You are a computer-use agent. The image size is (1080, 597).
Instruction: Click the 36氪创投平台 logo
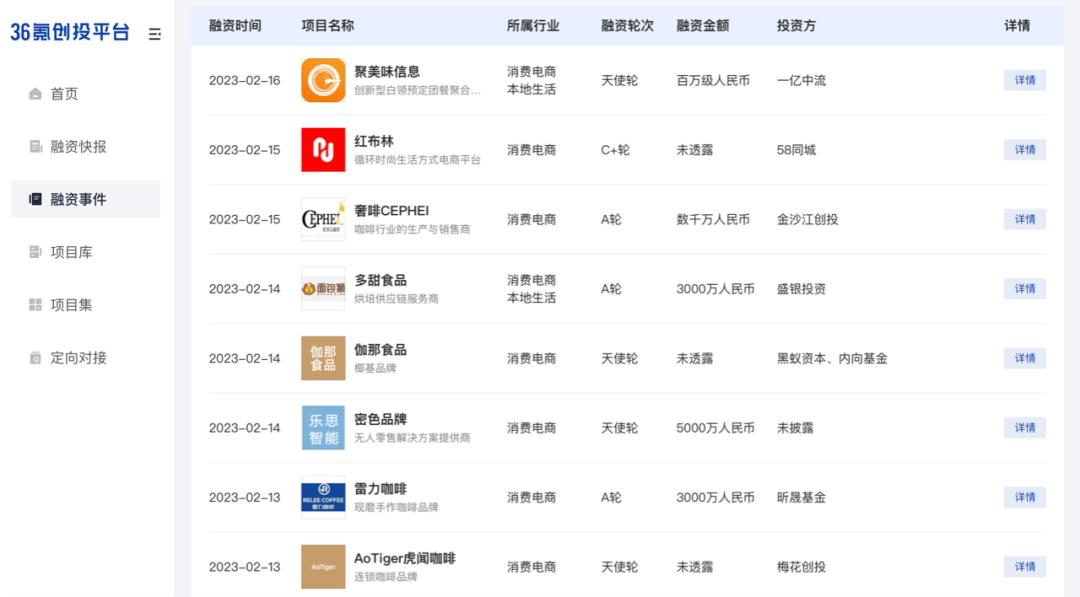coord(70,32)
